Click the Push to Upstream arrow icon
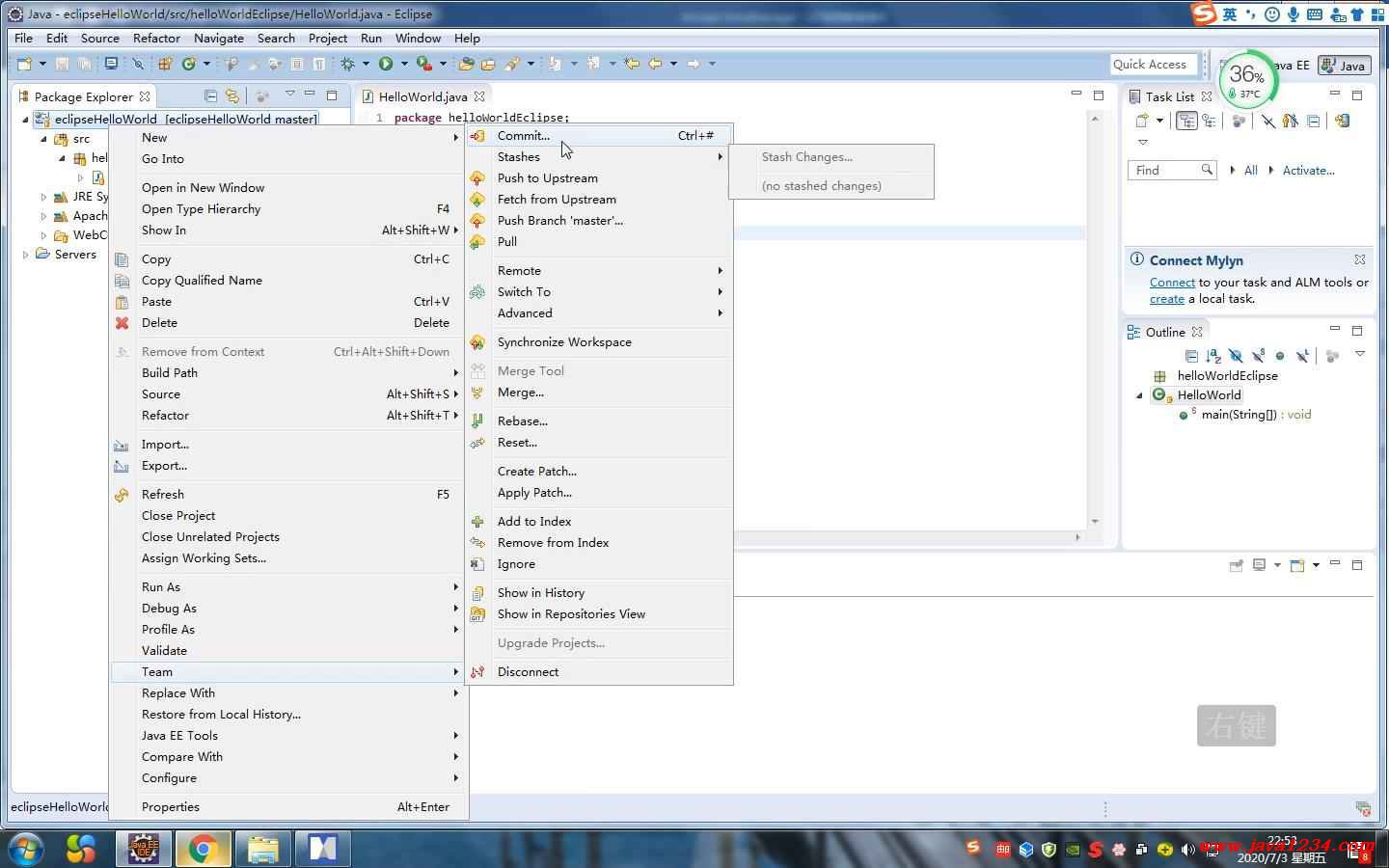 pos(477,178)
